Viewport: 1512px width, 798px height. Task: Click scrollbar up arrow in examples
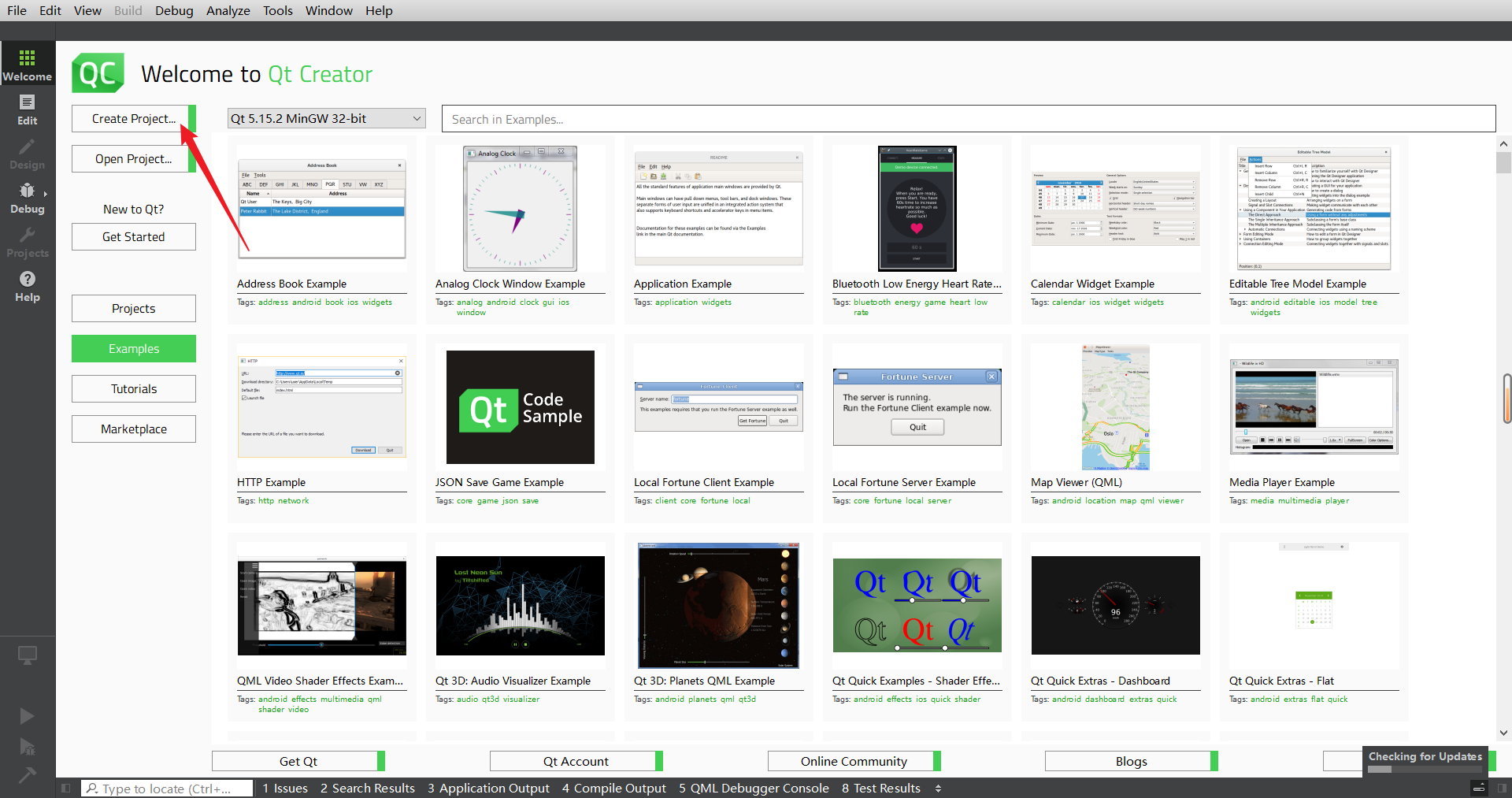tap(1503, 144)
